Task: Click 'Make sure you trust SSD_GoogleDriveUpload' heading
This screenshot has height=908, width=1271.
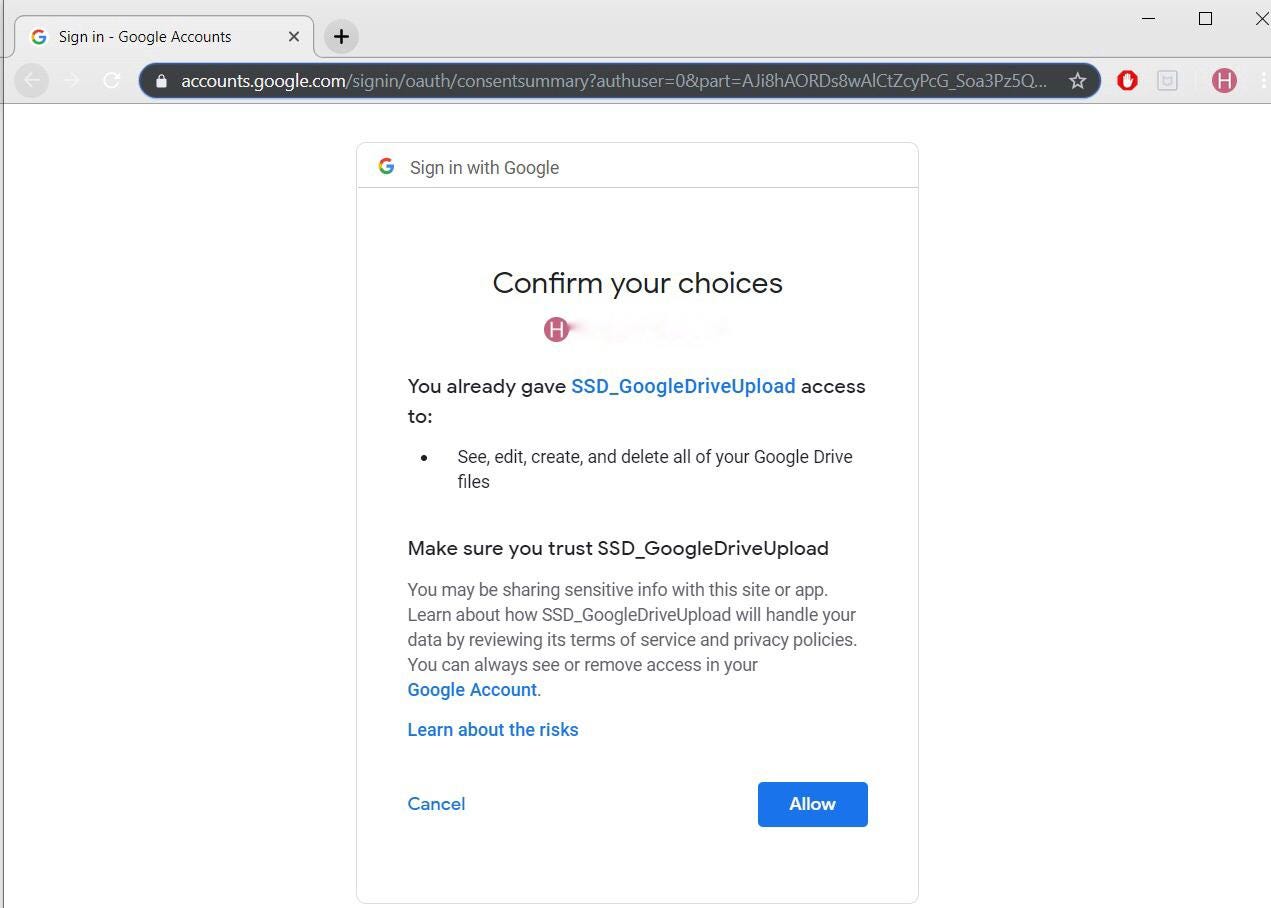Action: click(618, 548)
